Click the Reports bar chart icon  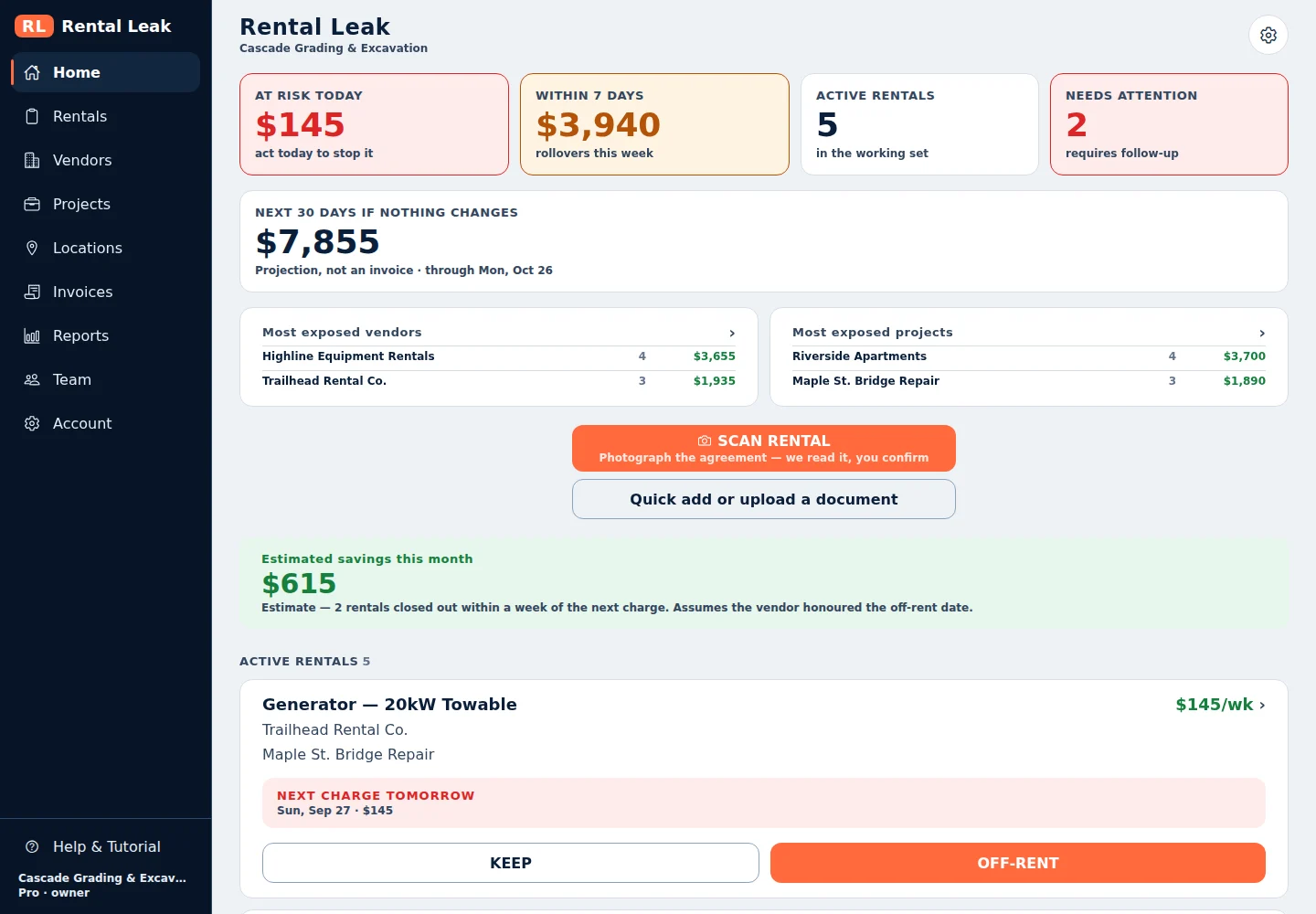32,335
